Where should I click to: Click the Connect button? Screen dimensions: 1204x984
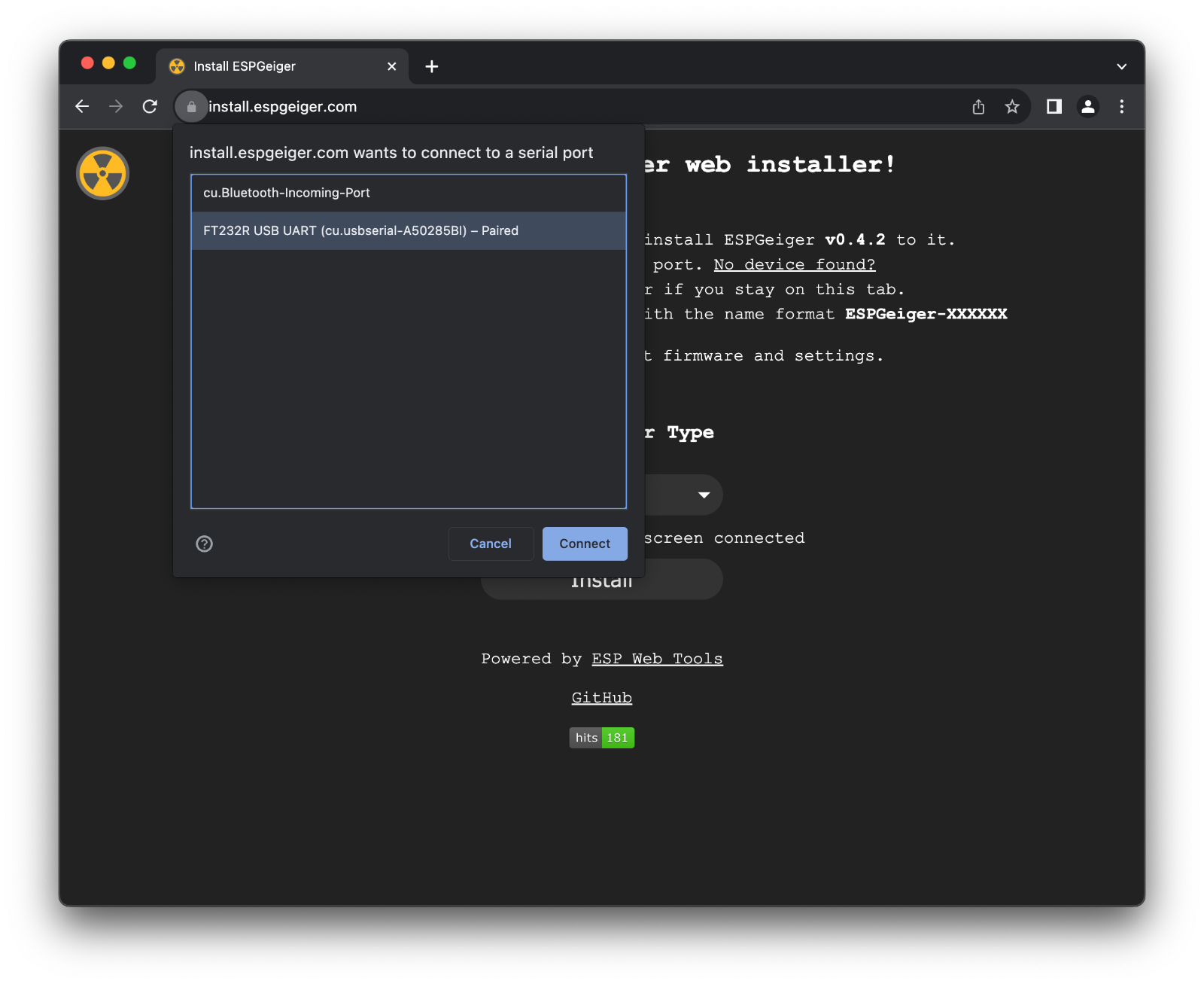click(x=585, y=544)
